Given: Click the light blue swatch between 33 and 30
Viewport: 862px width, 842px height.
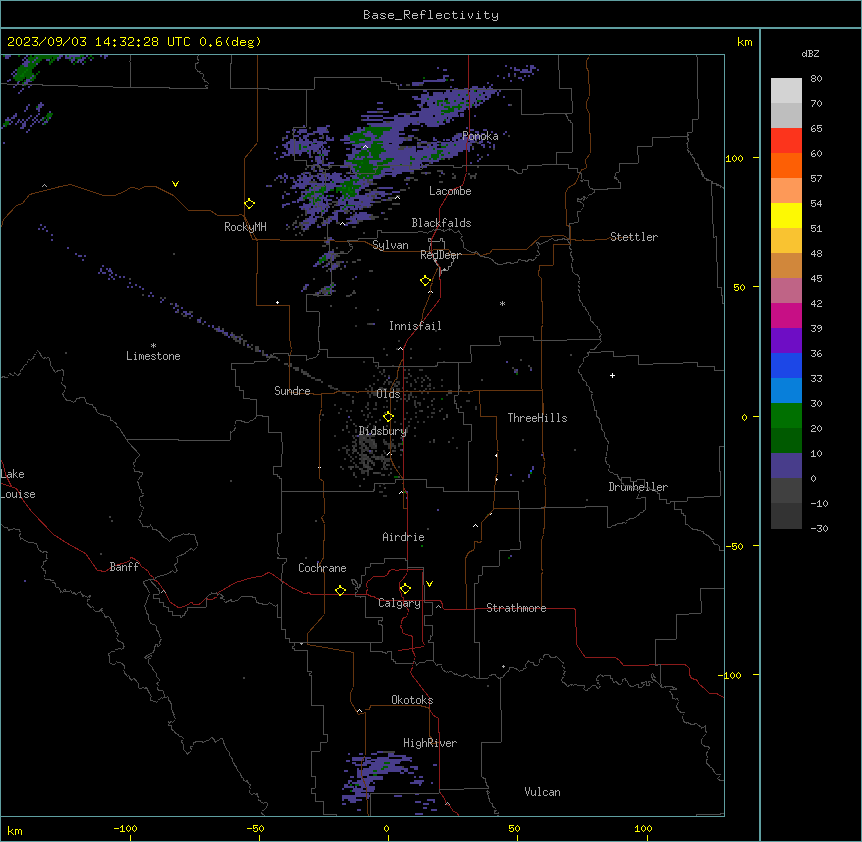Looking at the screenshot, I should [x=786, y=390].
